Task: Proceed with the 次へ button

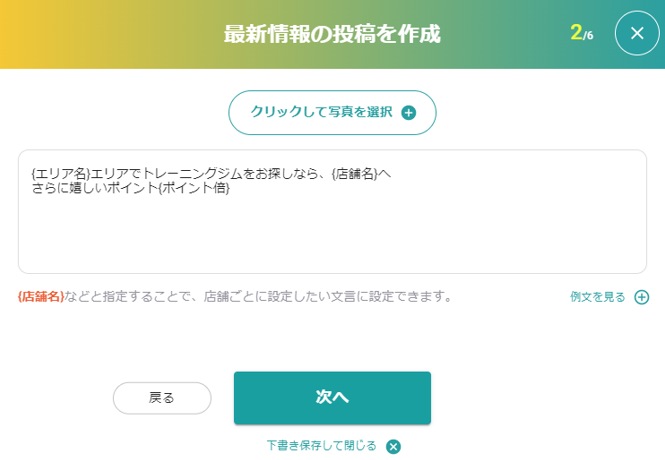Action: coord(332,398)
